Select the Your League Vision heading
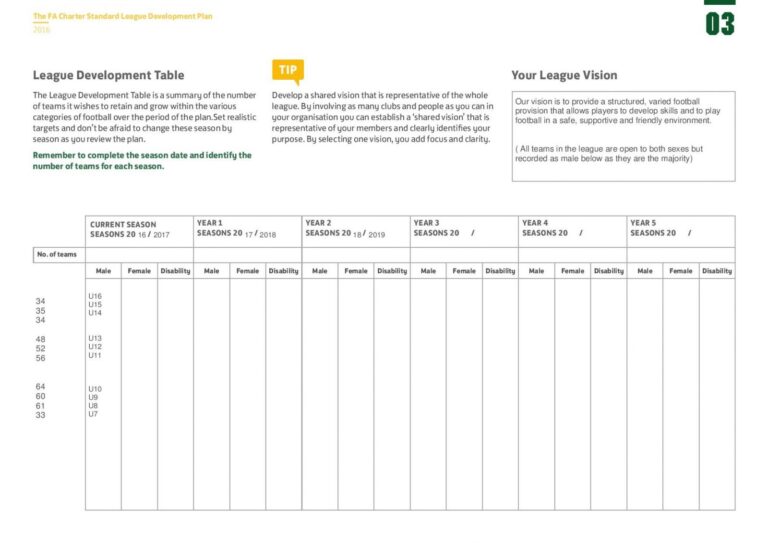The height and width of the screenshot is (543, 768). [564, 75]
